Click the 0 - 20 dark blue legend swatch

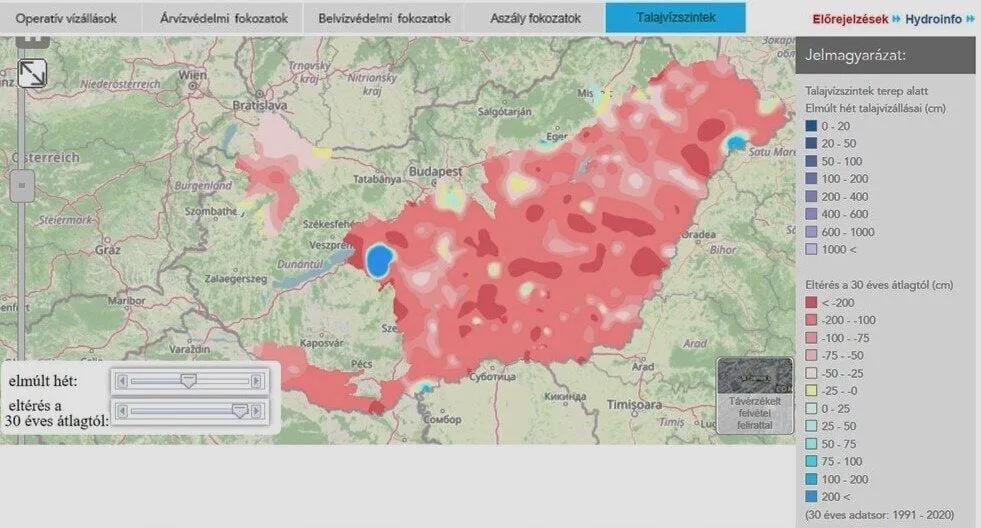pyautogui.click(x=811, y=126)
